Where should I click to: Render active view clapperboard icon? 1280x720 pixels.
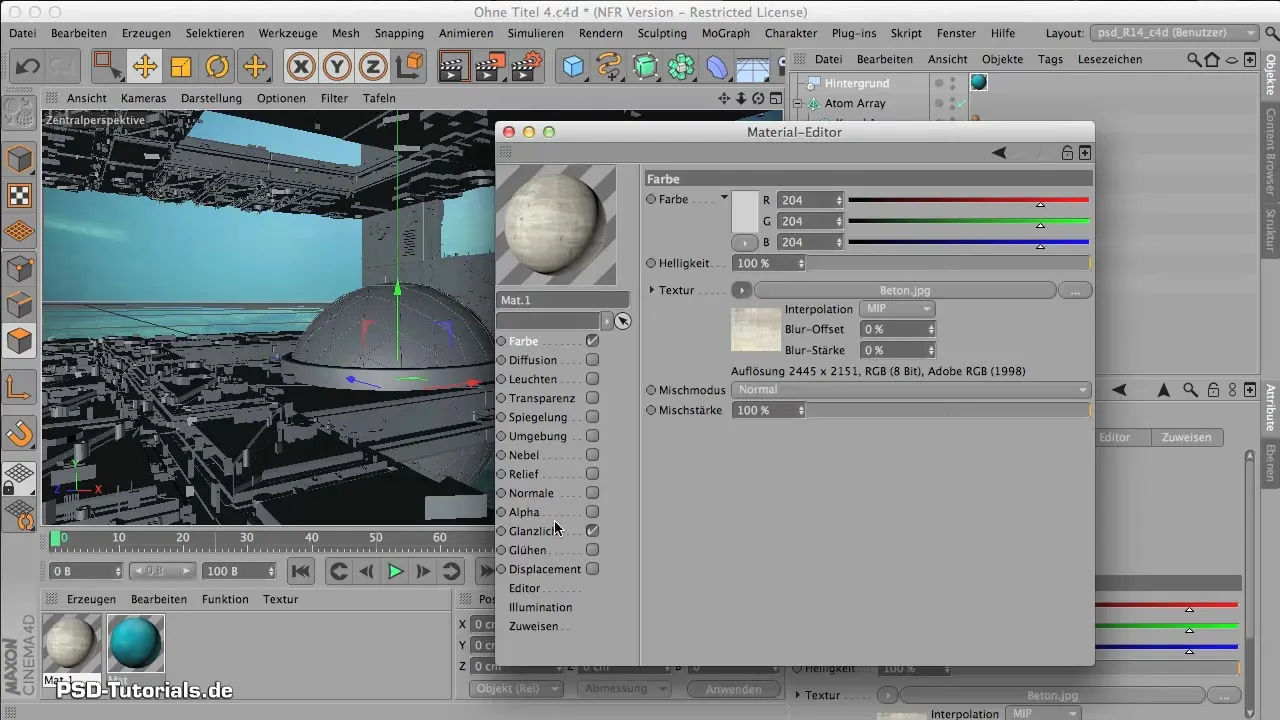[x=454, y=67]
